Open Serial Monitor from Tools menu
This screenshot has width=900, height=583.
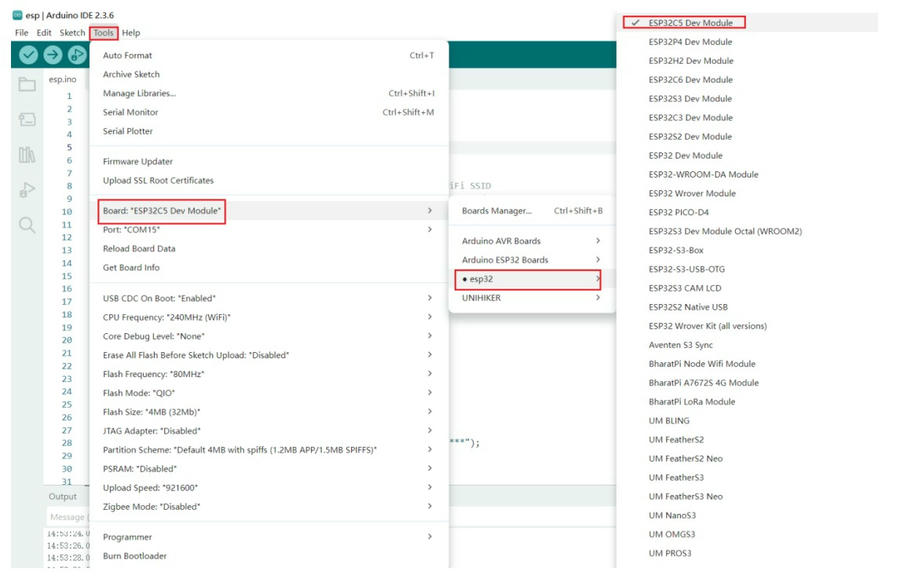[x=269, y=112]
